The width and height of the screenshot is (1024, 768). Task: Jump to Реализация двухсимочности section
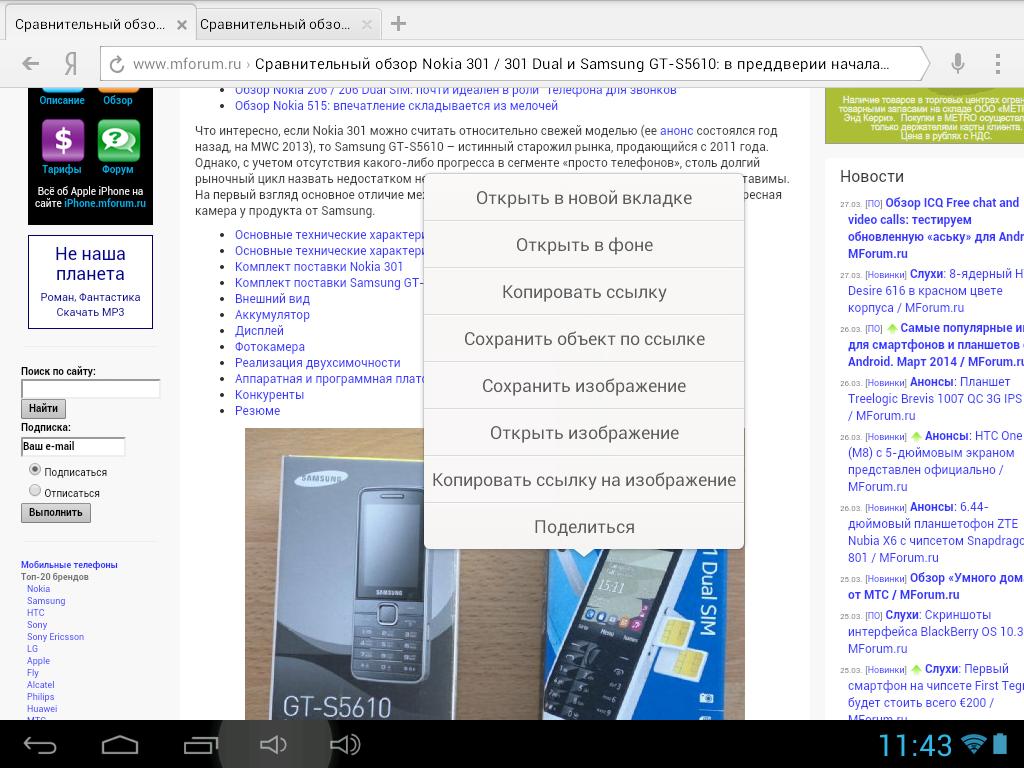[317, 362]
